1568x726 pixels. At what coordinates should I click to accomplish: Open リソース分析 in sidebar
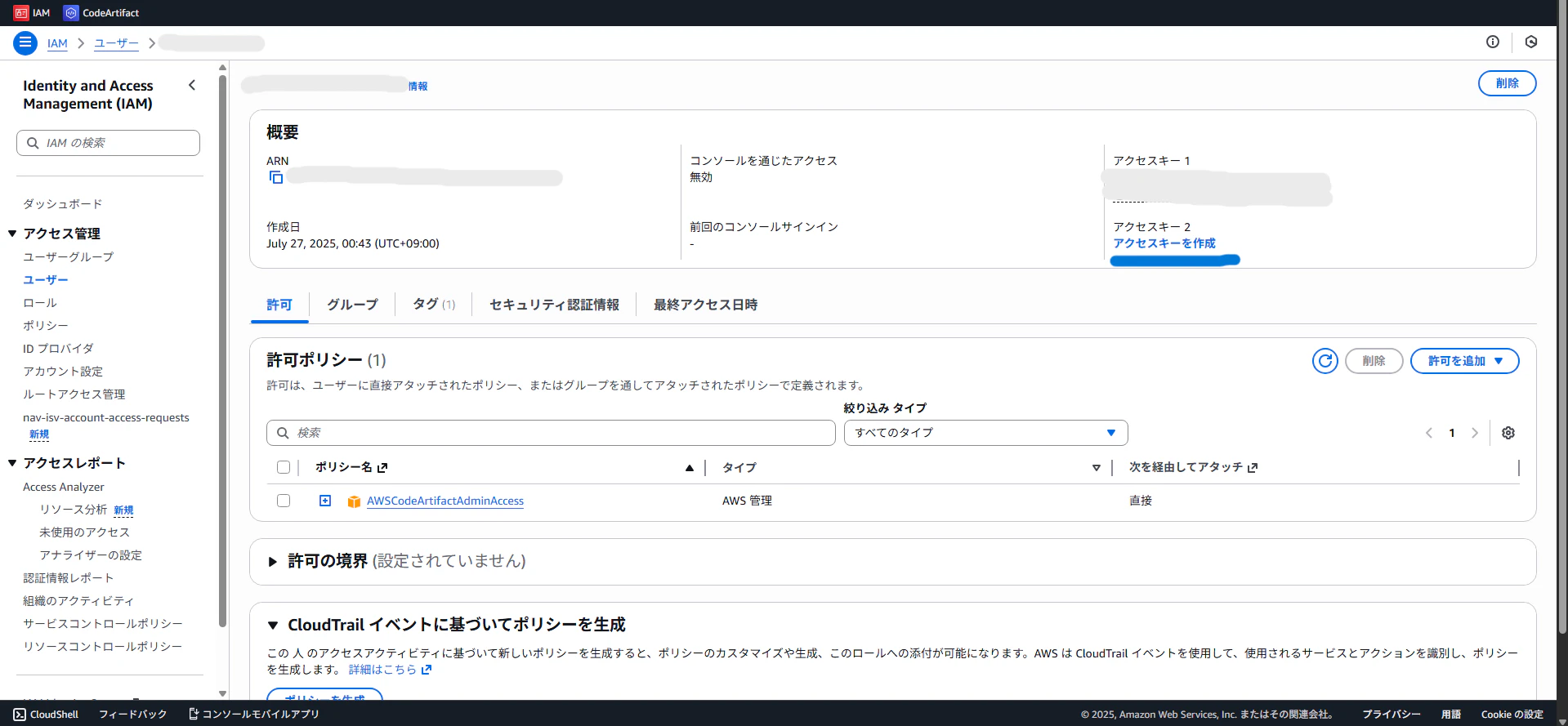[x=74, y=510]
